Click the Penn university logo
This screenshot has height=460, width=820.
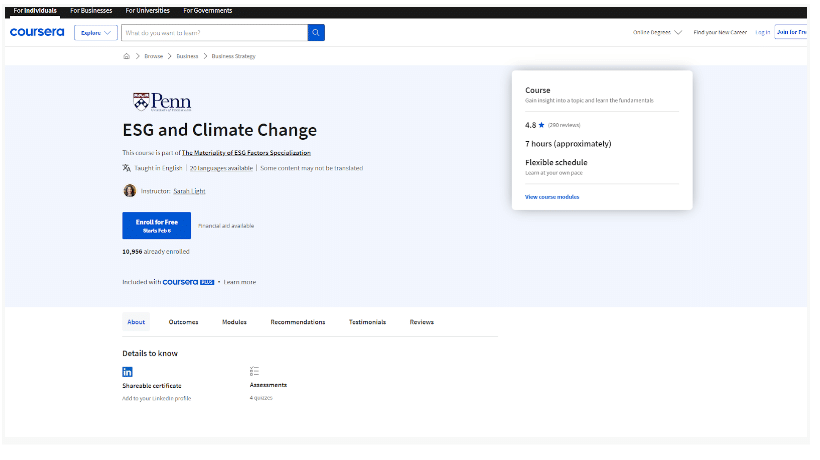[x=162, y=102]
